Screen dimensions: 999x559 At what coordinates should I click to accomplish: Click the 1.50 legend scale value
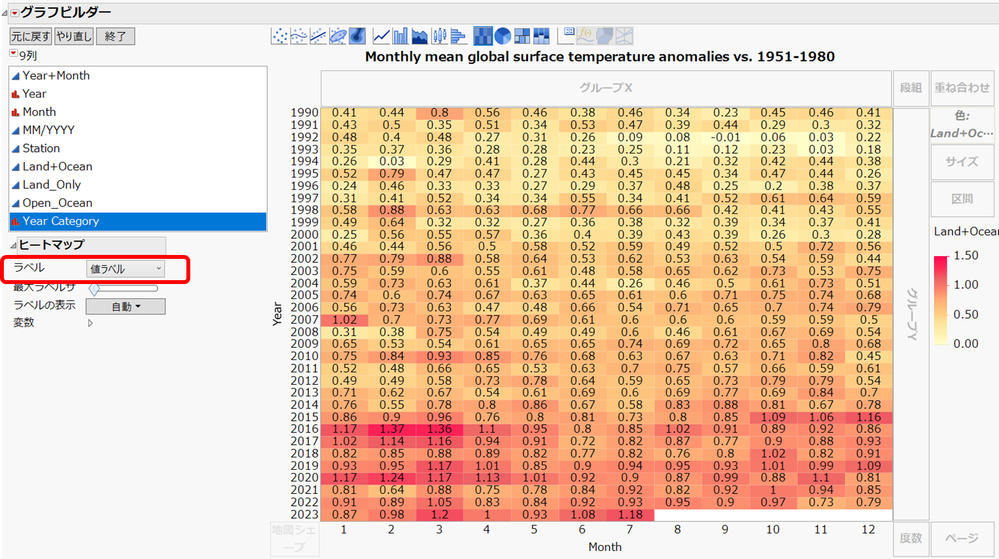click(x=966, y=256)
